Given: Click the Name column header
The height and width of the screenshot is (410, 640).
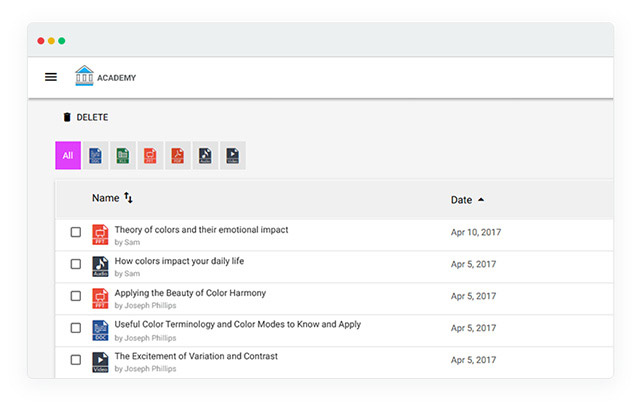Looking at the screenshot, I should (105, 198).
